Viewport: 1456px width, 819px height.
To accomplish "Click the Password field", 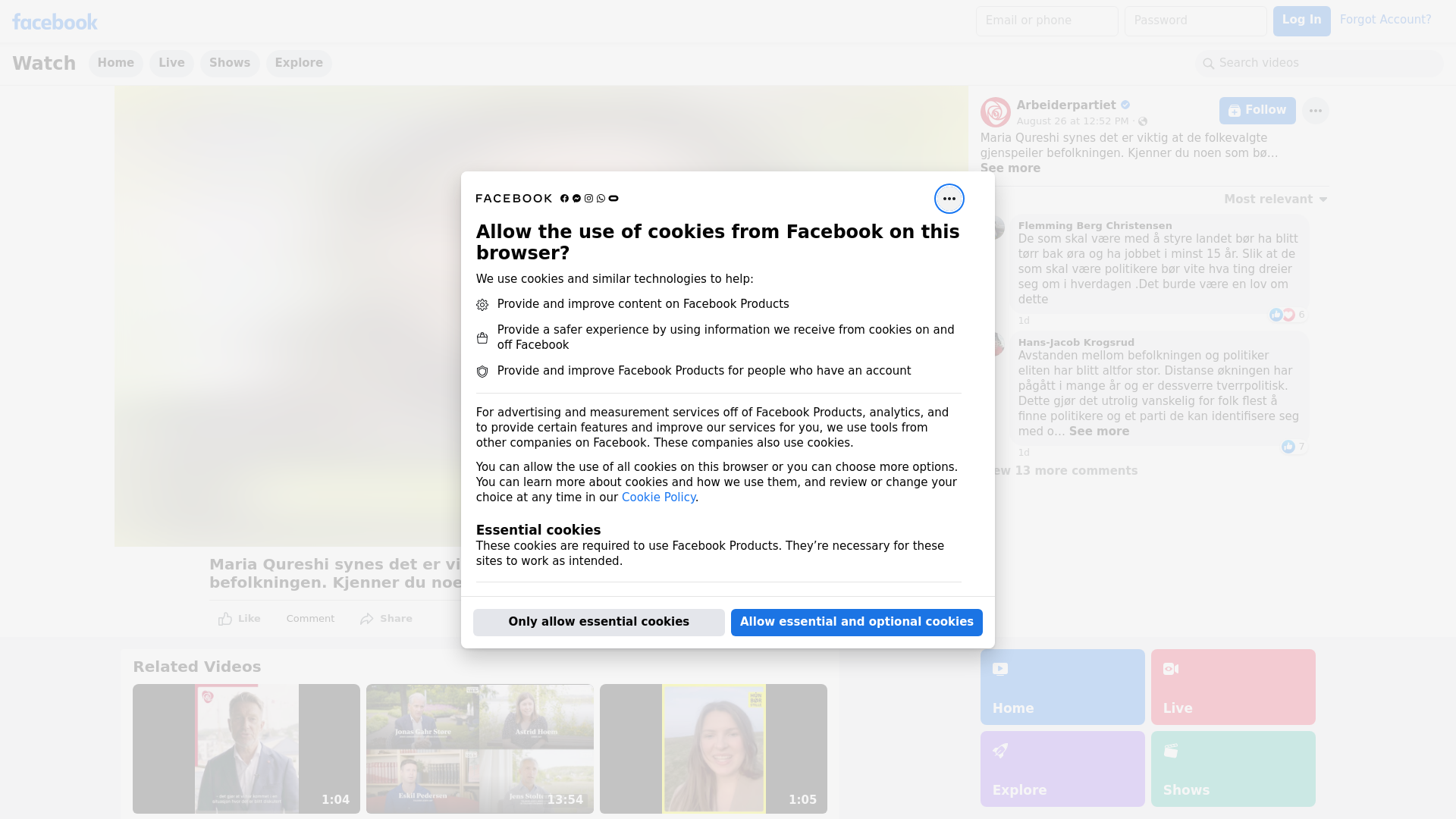I will pos(1195,21).
